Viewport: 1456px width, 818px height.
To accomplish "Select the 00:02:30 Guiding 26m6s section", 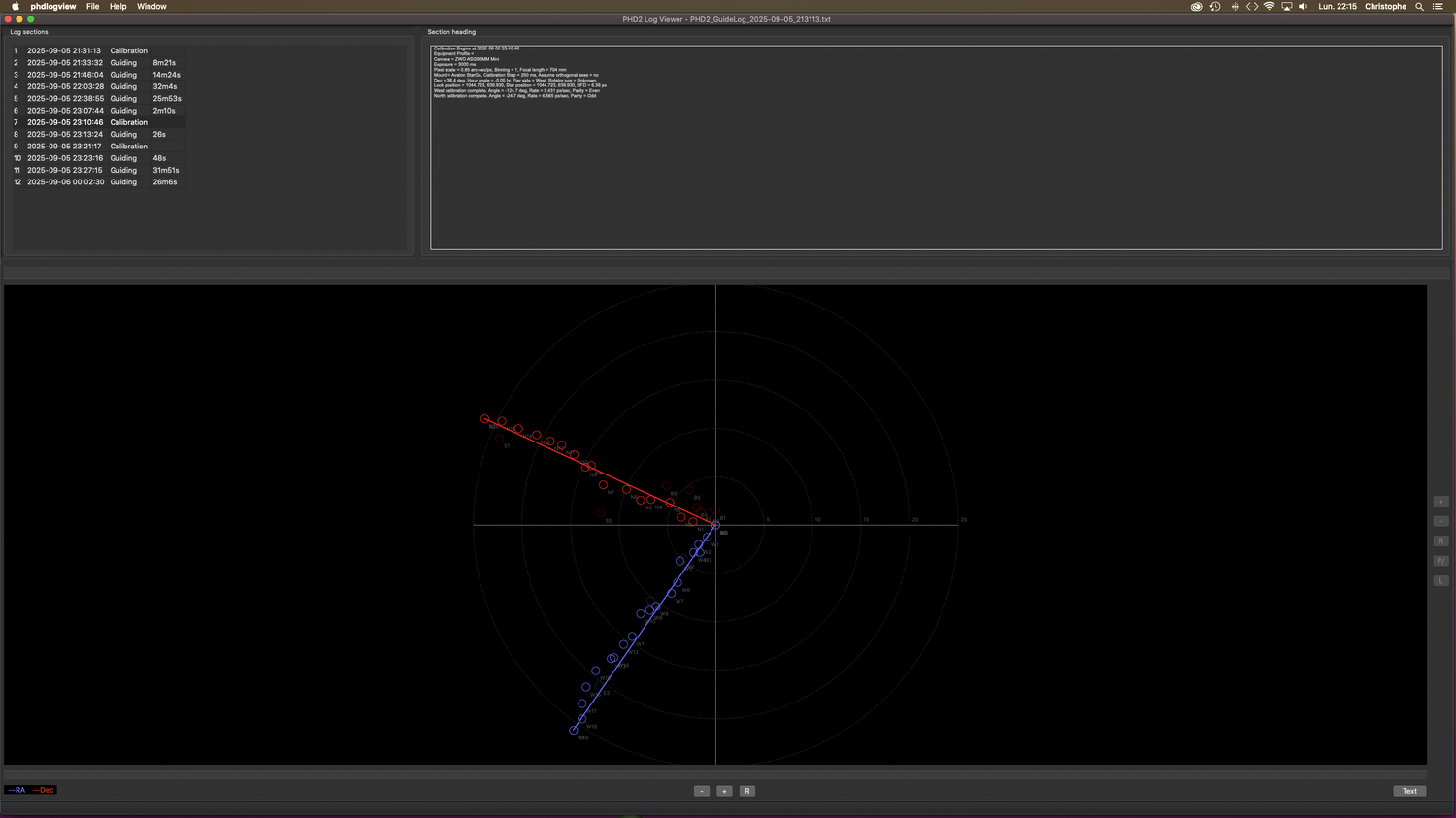I will pyautogui.click(x=97, y=182).
